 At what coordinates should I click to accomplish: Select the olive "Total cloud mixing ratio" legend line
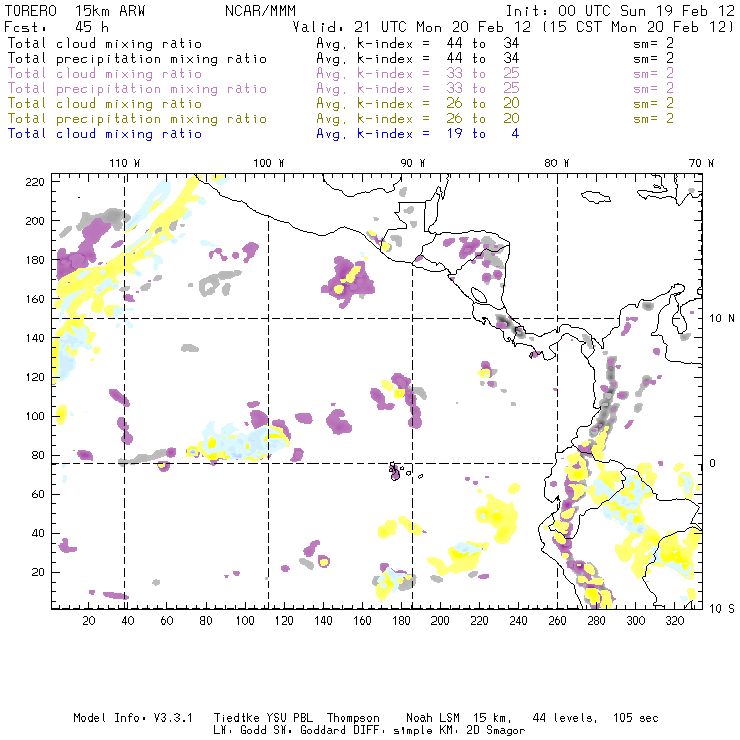(x=105, y=104)
